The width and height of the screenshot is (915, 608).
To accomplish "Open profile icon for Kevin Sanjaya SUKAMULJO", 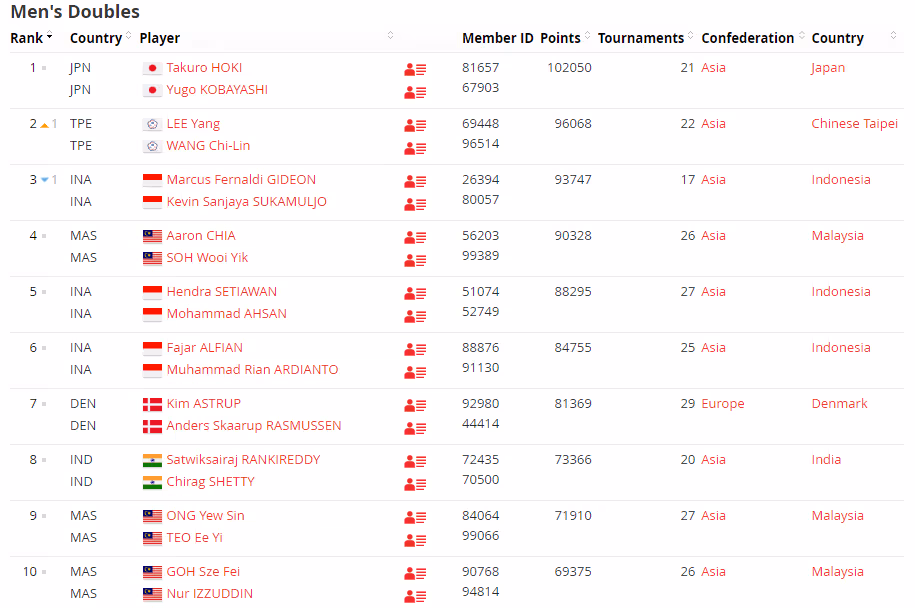I will [x=415, y=203].
